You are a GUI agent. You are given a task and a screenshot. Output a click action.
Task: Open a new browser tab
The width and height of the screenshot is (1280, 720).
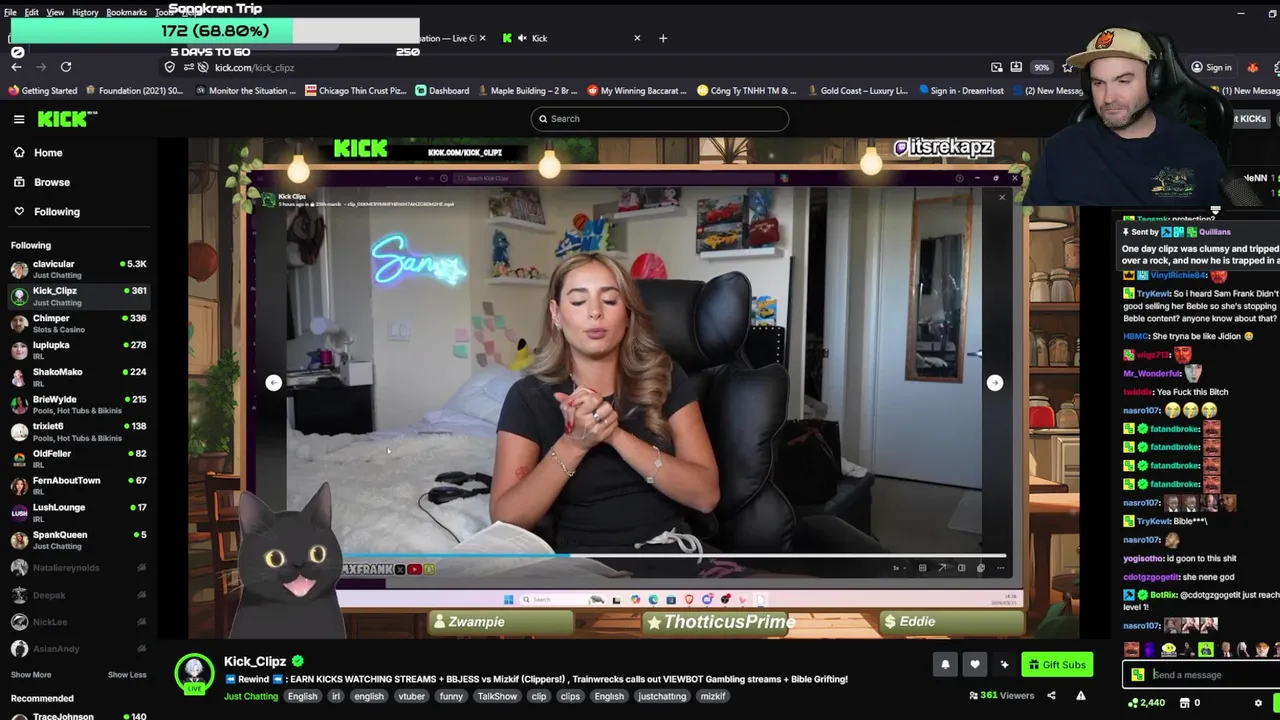point(663,38)
